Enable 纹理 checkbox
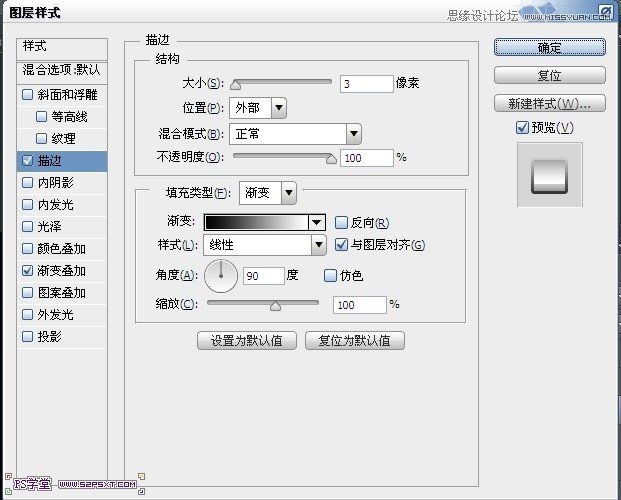This screenshot has height=500, width=621. (x=42, y=138)
